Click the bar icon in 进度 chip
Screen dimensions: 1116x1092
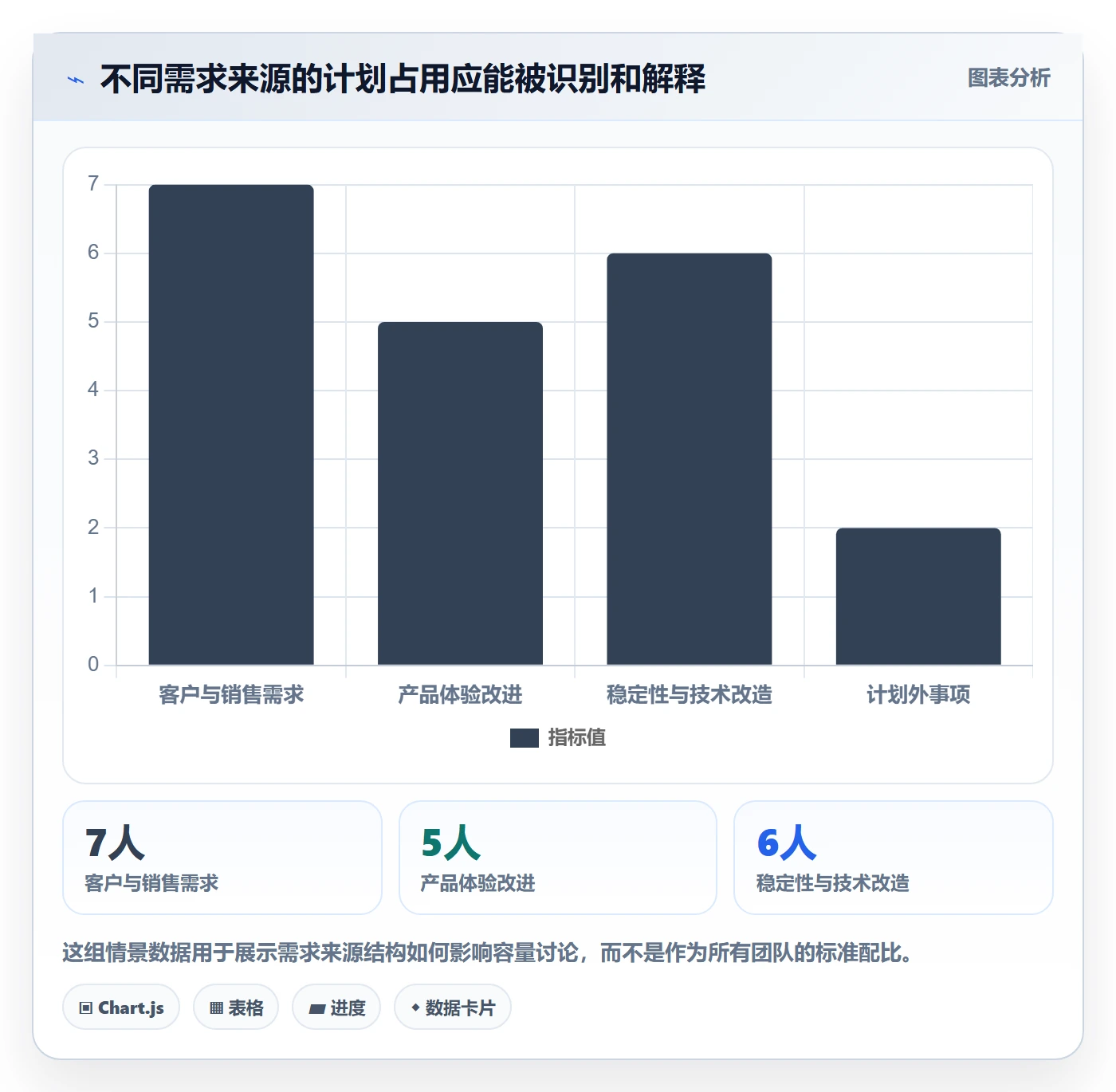click(316, 1009)
